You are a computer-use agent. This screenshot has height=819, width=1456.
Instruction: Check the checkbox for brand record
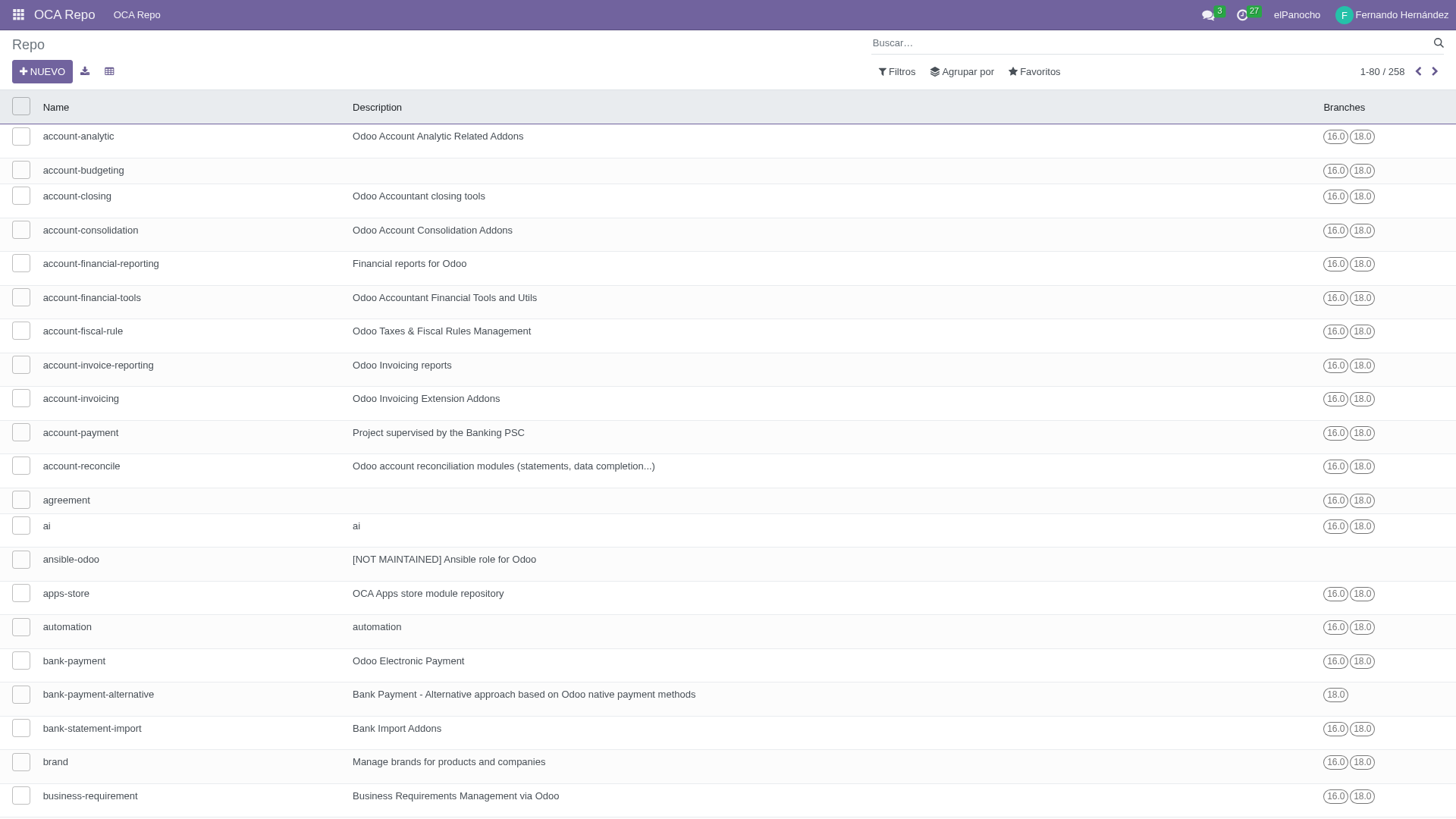click(x=21, y=761)
